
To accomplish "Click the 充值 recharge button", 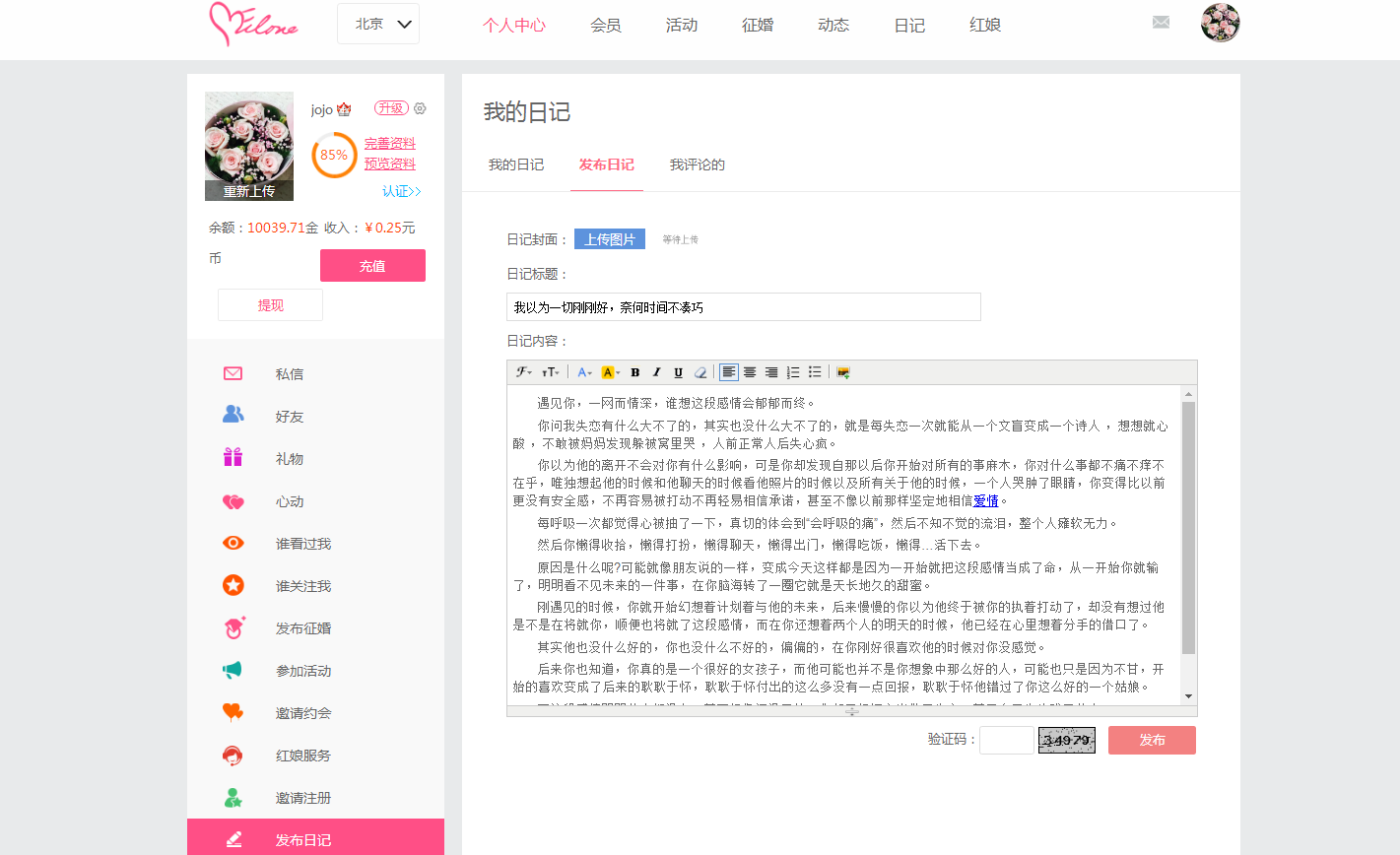I will 372,266.
